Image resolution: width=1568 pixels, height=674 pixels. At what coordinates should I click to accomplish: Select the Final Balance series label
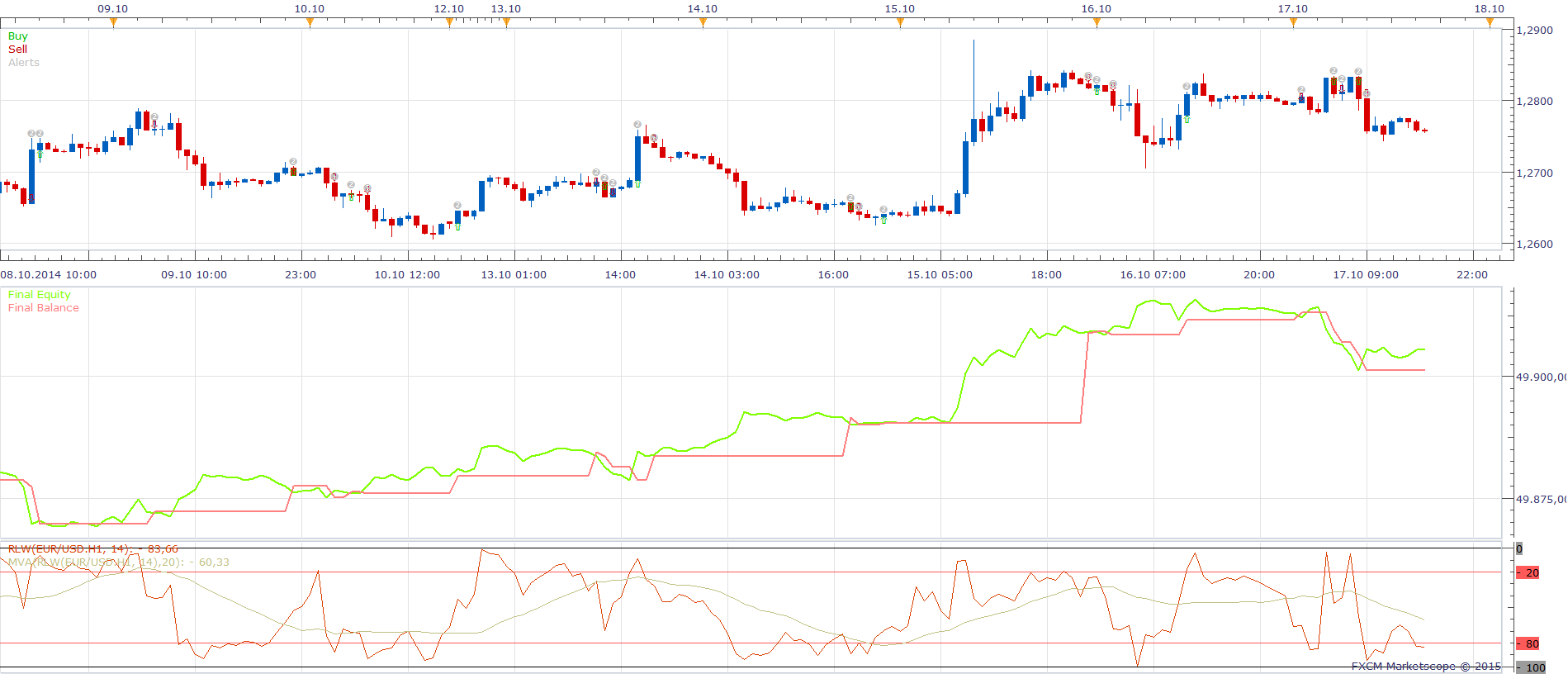(x=44, y=308)
